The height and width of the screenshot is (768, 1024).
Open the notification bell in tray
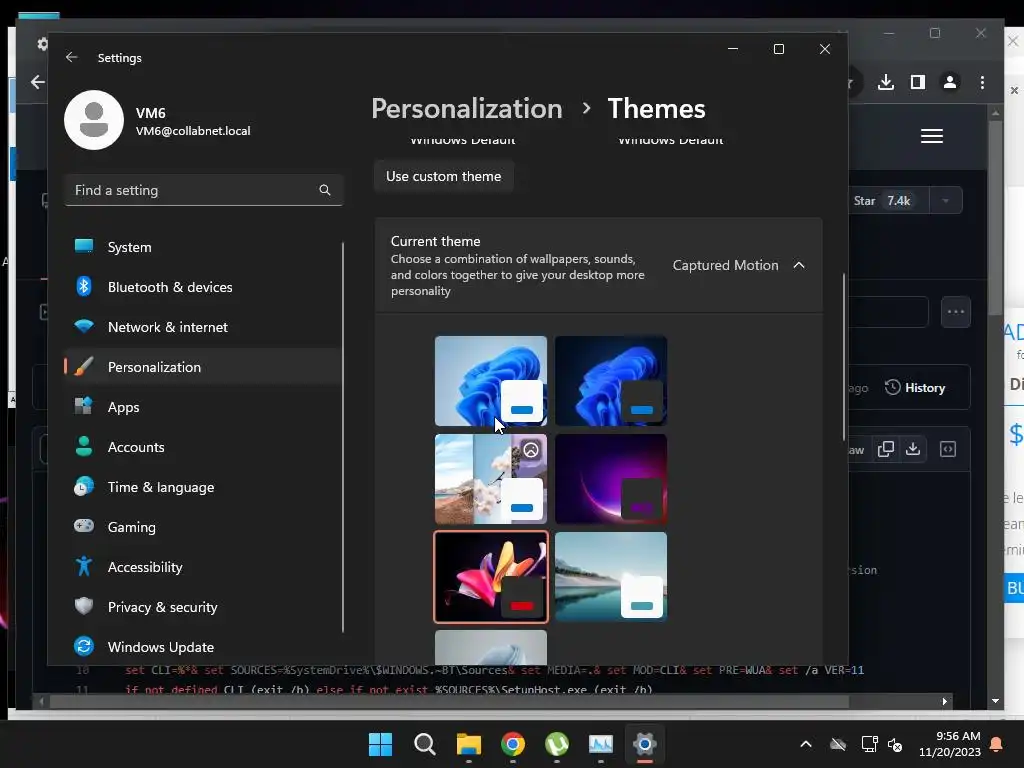997,744
